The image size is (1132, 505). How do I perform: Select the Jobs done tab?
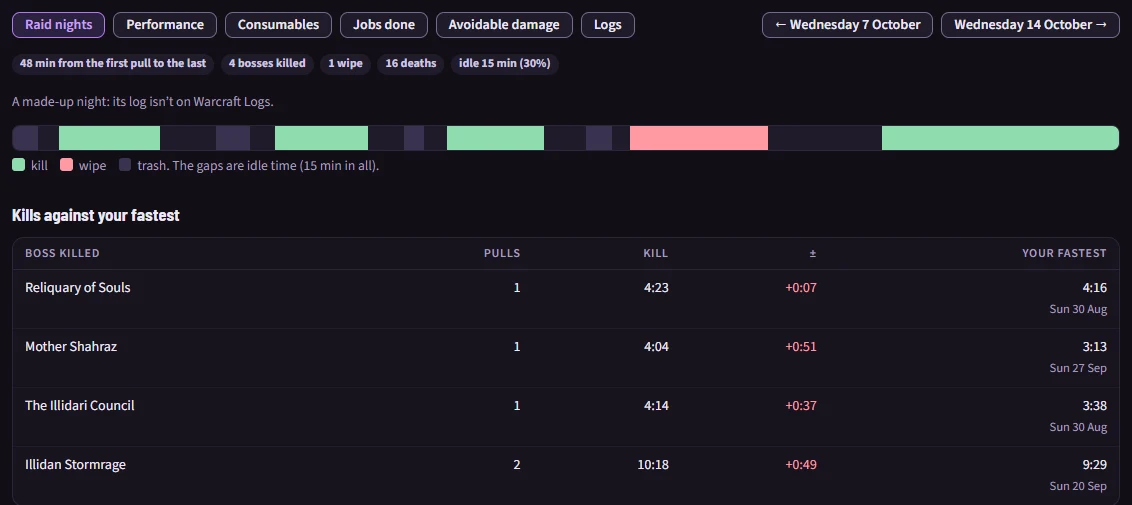click(x=383, y=25)
